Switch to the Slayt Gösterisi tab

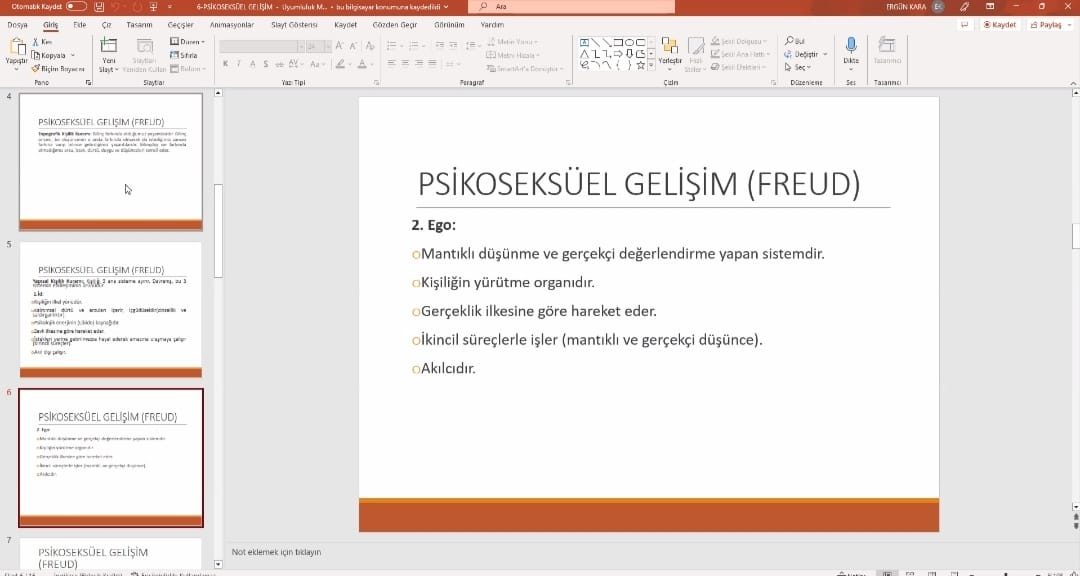pyautogui.click(x=294, y=25)
